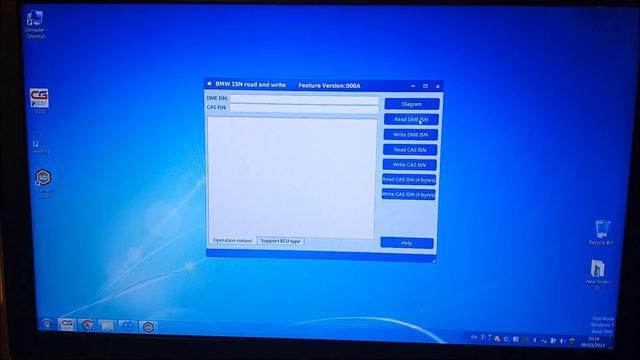
Task: Switch to Operation output tab
Action: (x=232, y=240)
